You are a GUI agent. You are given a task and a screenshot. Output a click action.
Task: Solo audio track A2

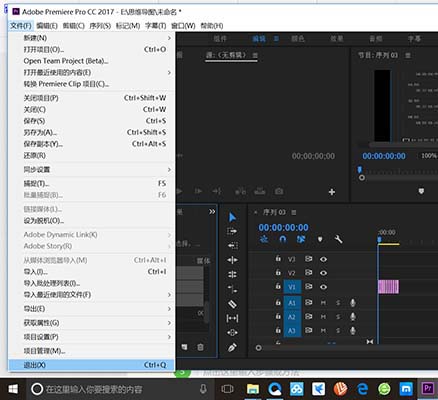tap(338, 317)
